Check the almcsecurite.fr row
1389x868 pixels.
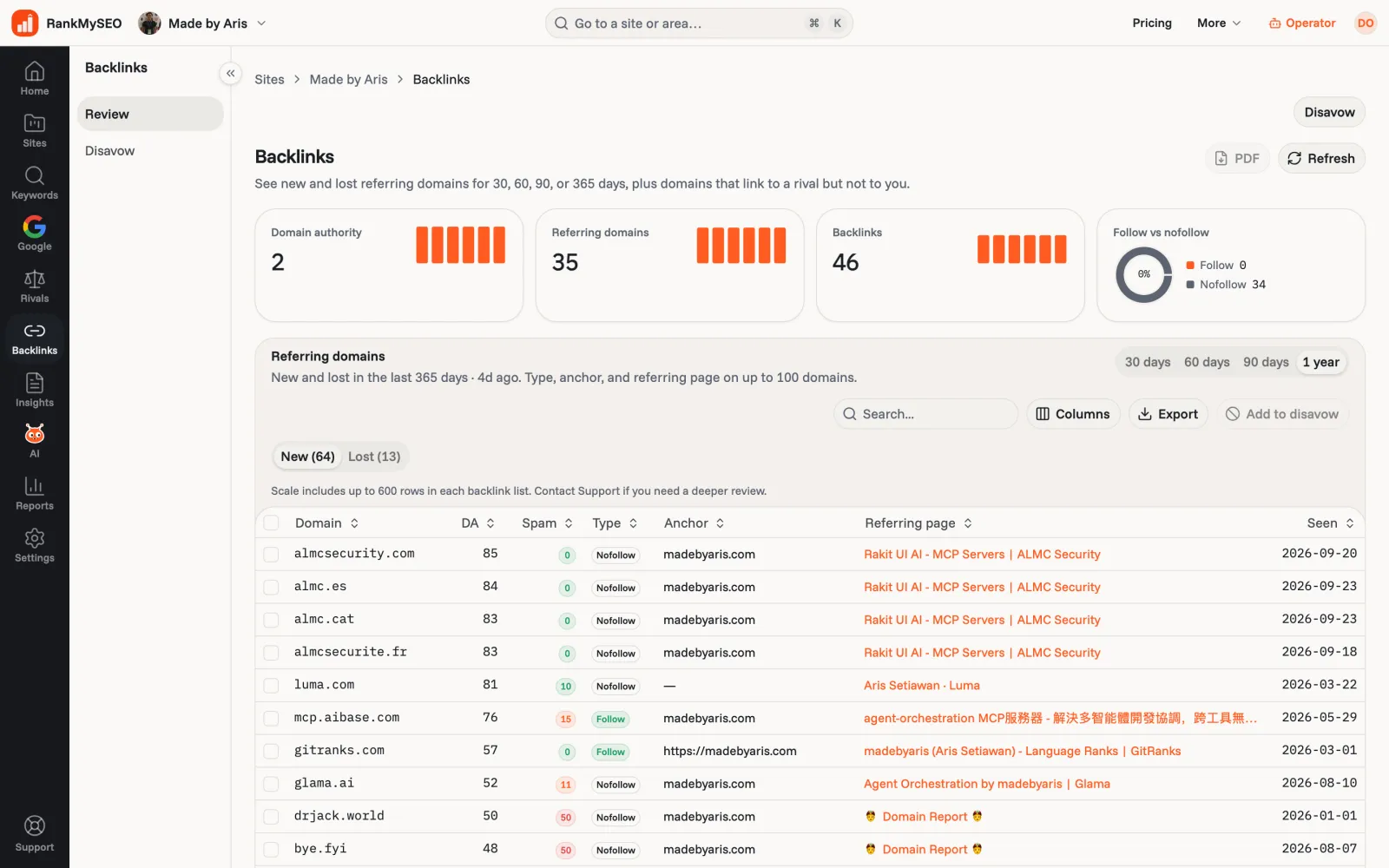(x=272, y=653)
